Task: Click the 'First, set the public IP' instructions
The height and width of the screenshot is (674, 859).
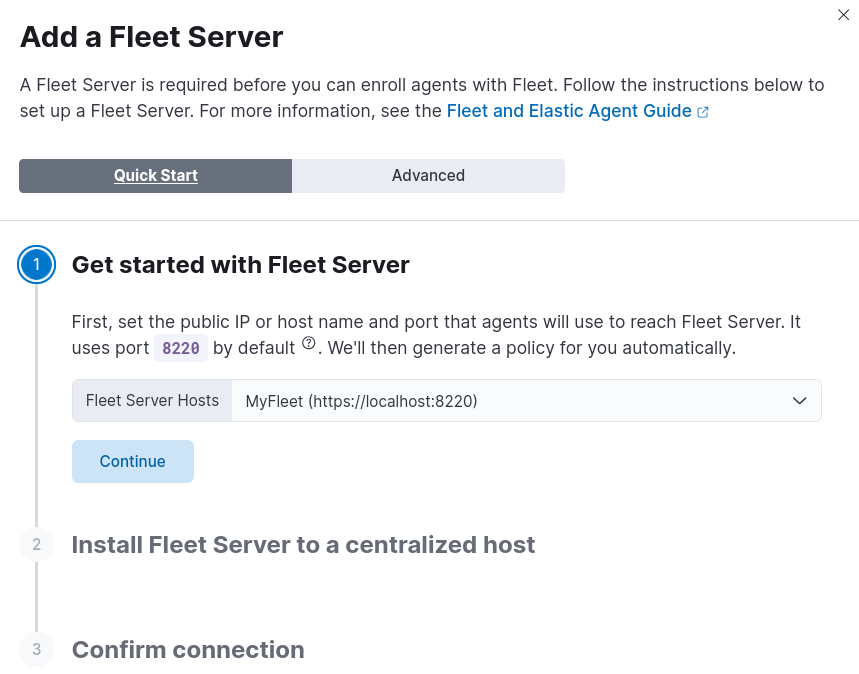Action: pyautogui.click(x=436, y=335)
